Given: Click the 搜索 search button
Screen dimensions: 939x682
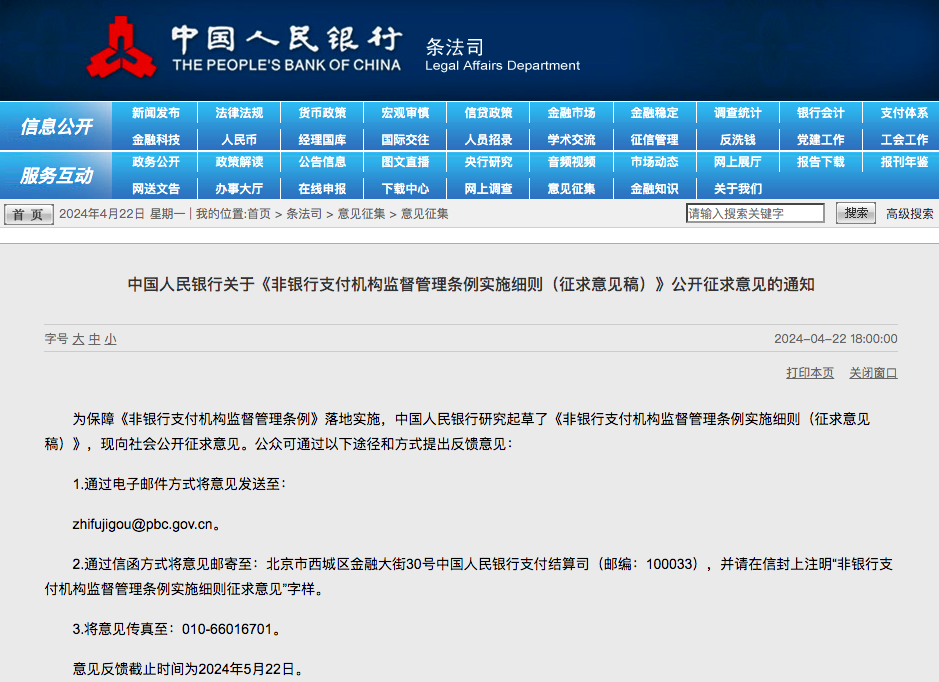Looking at the screenshot, I should (x=856, y=213).
